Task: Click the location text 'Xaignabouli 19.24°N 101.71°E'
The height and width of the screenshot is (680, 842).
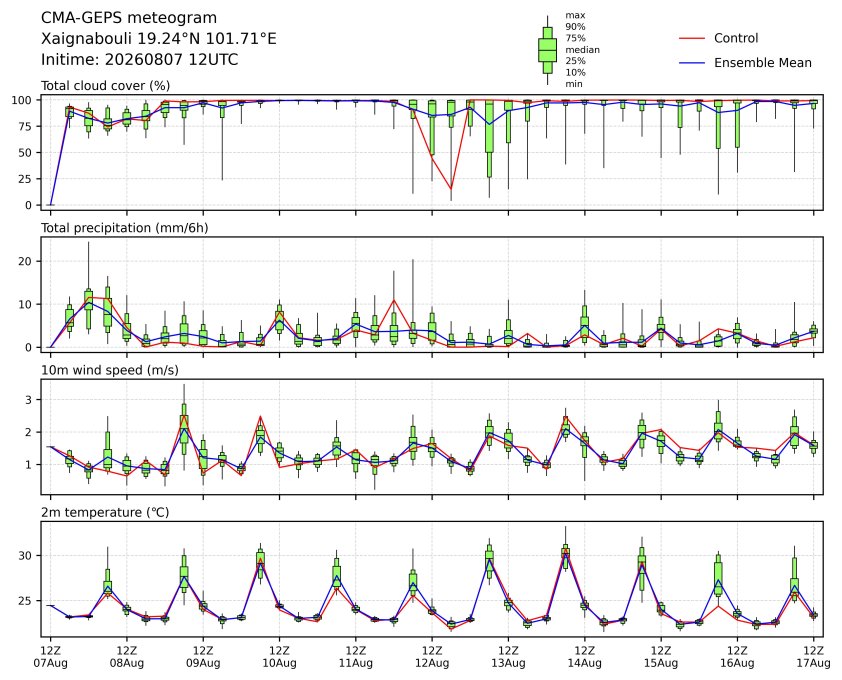Action: [159, 39]
